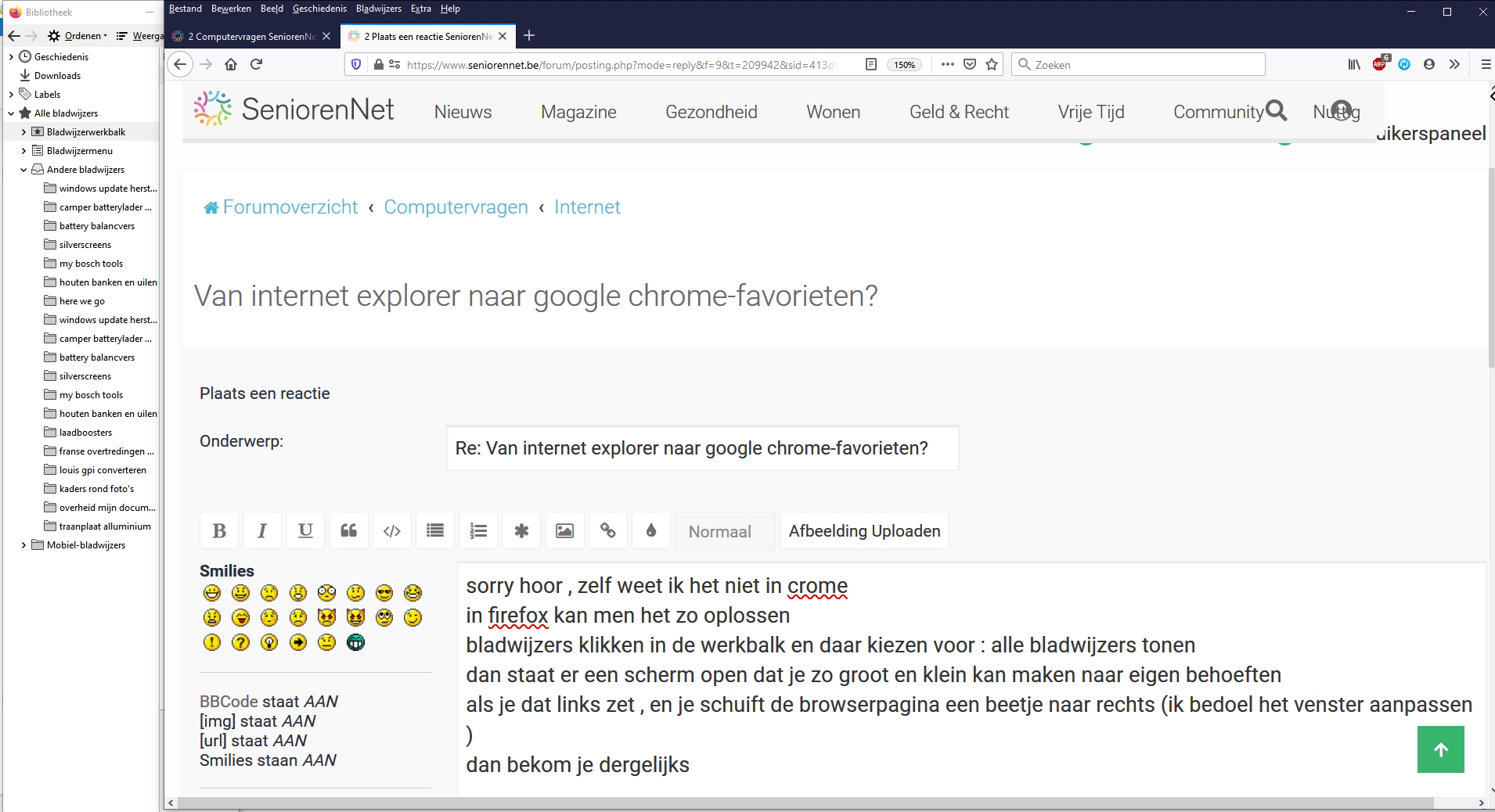Bookmark this page with the star icon
The width and height of the screenshot is (1495, 812).
(992, 65)
